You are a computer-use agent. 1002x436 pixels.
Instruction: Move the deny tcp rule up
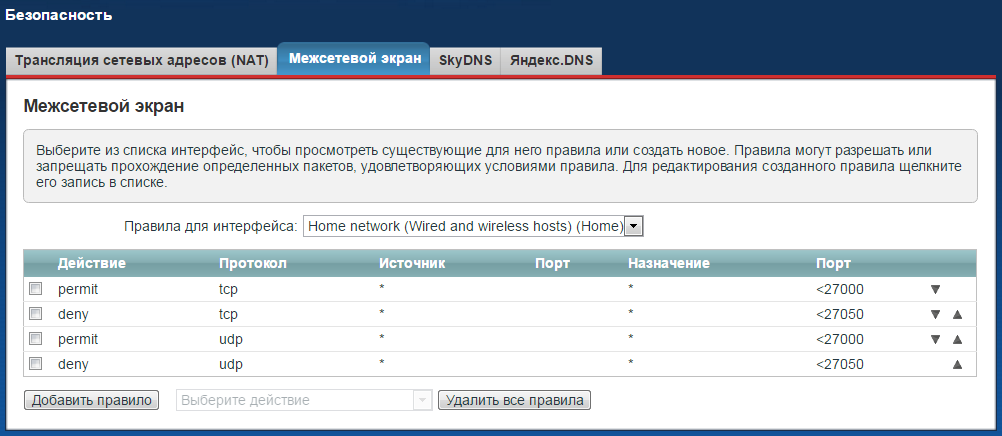[957, 314]
